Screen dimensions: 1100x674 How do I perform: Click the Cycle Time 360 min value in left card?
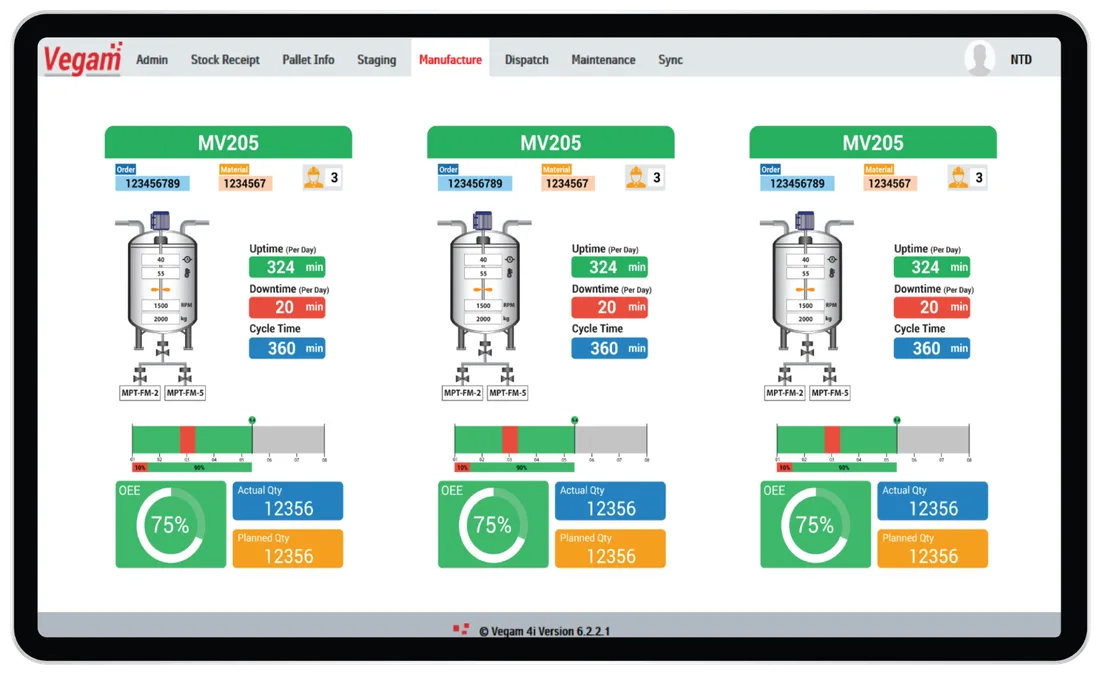point(287,349)
